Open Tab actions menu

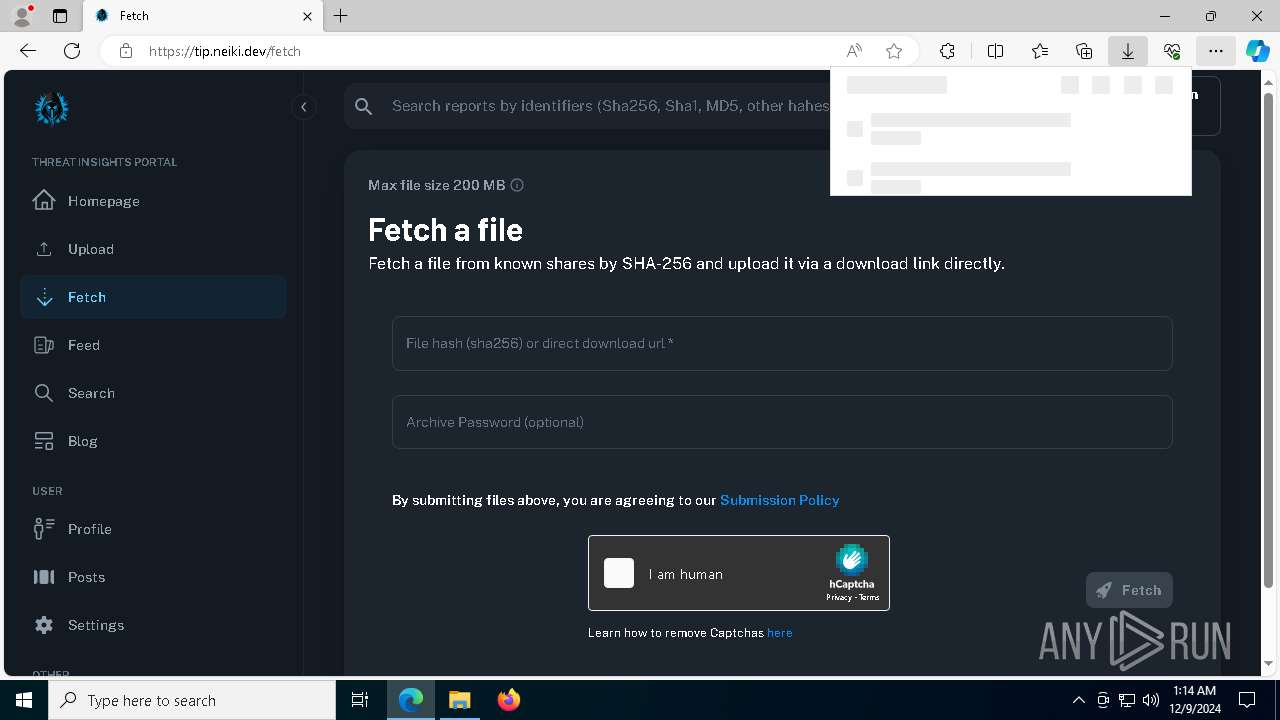tap(60, 16)
